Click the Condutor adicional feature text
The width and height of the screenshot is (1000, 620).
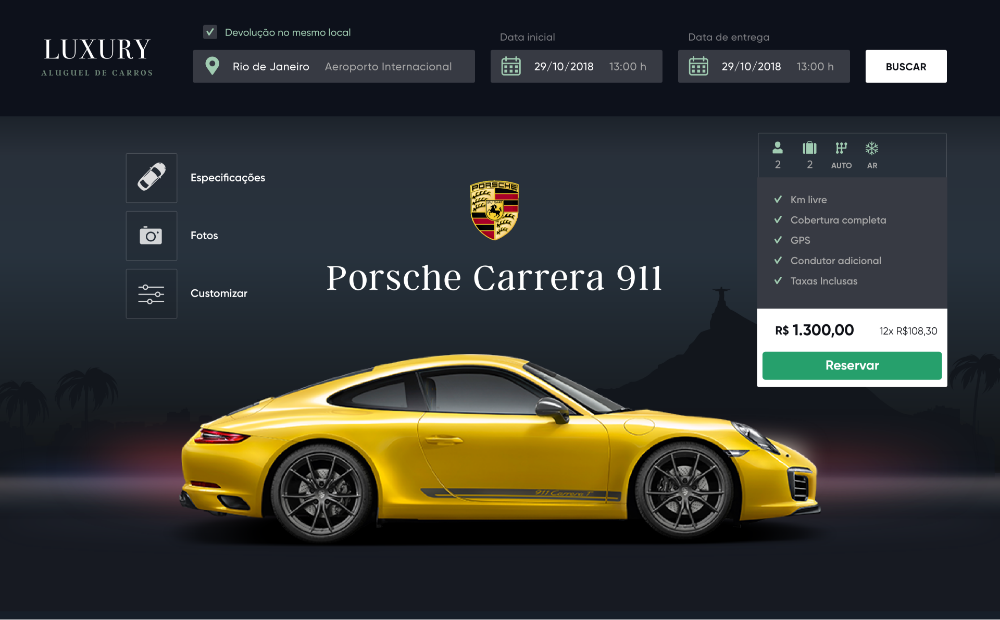[x=835, y=261]
